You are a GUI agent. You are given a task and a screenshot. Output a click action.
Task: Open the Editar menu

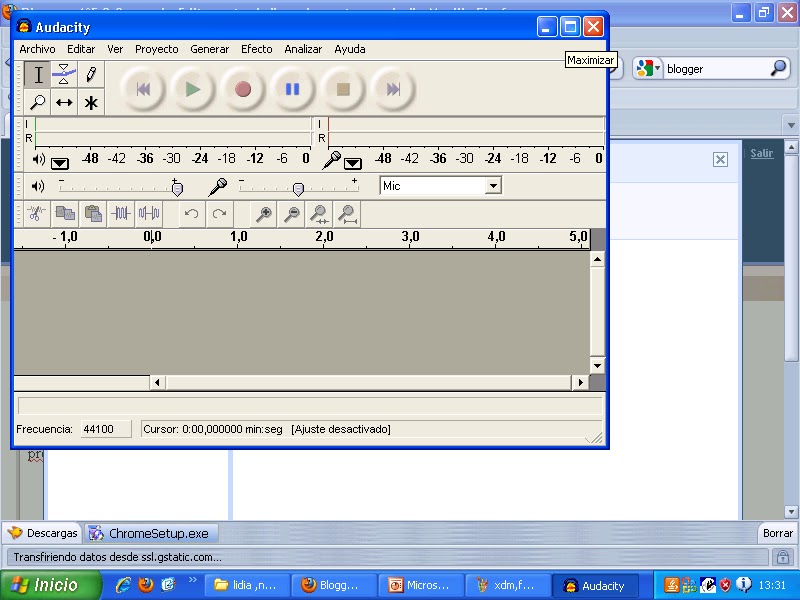[81, 49]
